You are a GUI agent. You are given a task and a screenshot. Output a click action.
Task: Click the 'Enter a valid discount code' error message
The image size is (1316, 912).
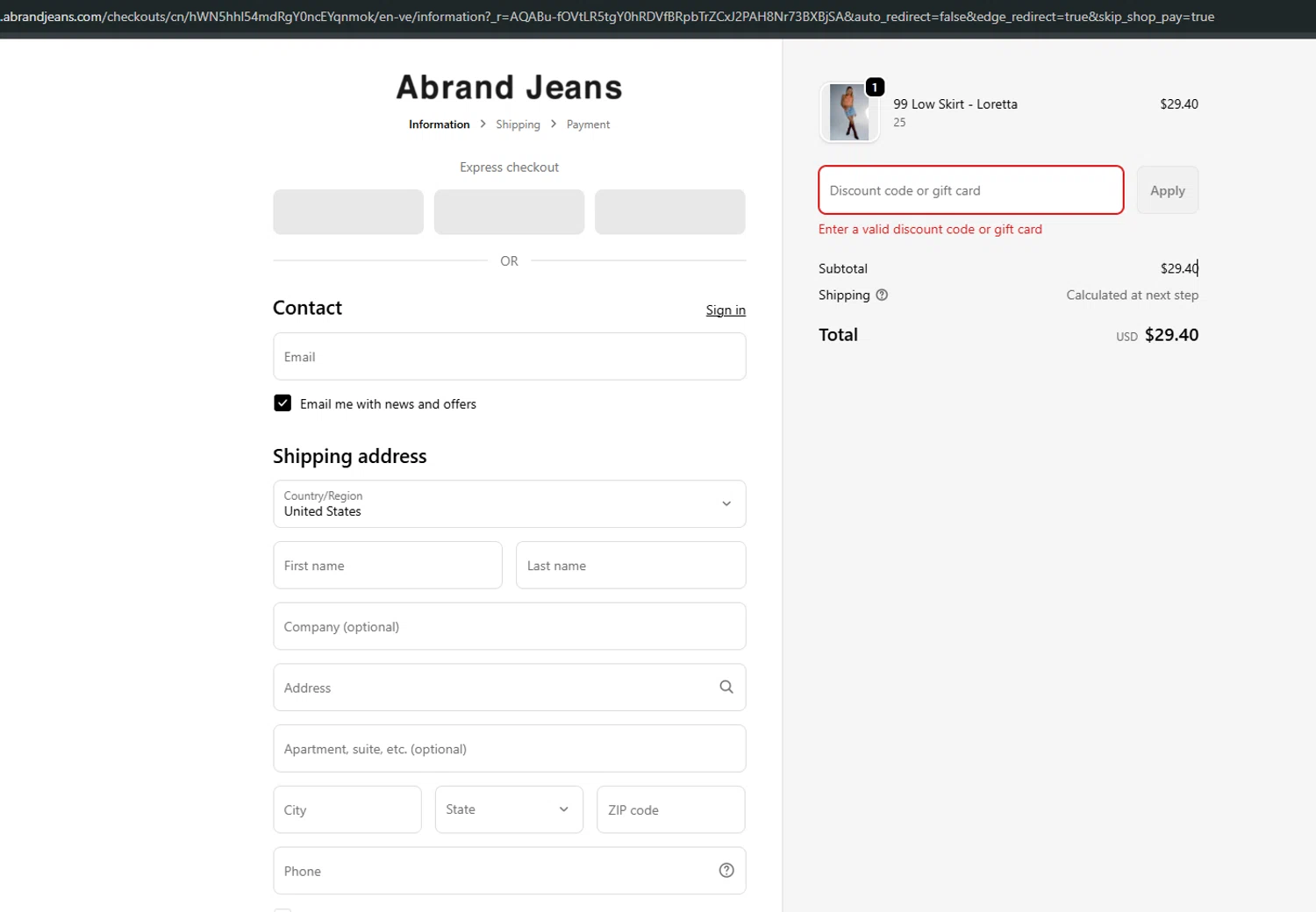[930, 229]
